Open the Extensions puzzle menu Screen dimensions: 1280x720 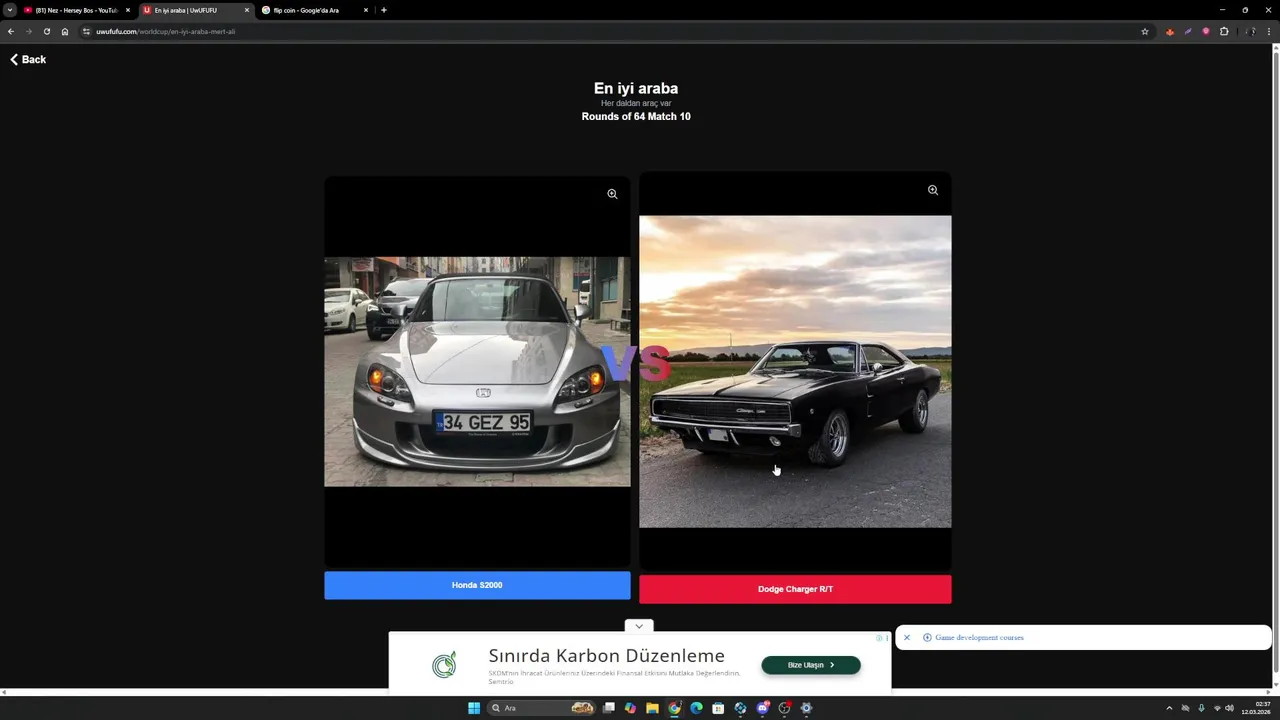(1224, 31)
